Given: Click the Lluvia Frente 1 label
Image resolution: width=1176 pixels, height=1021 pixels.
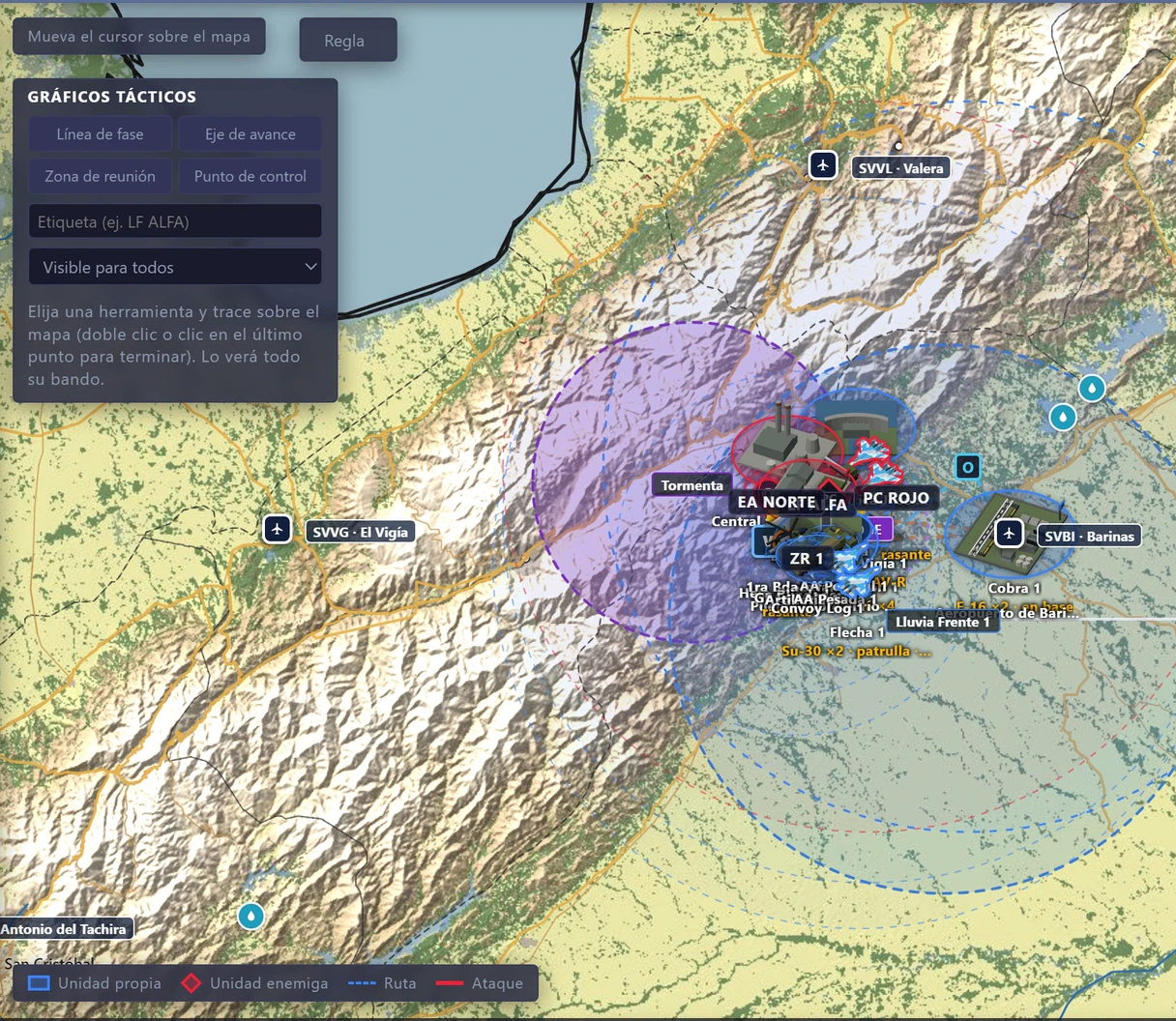Looking at the screenshot, I should pyautogui.click(x=943, y=622).
